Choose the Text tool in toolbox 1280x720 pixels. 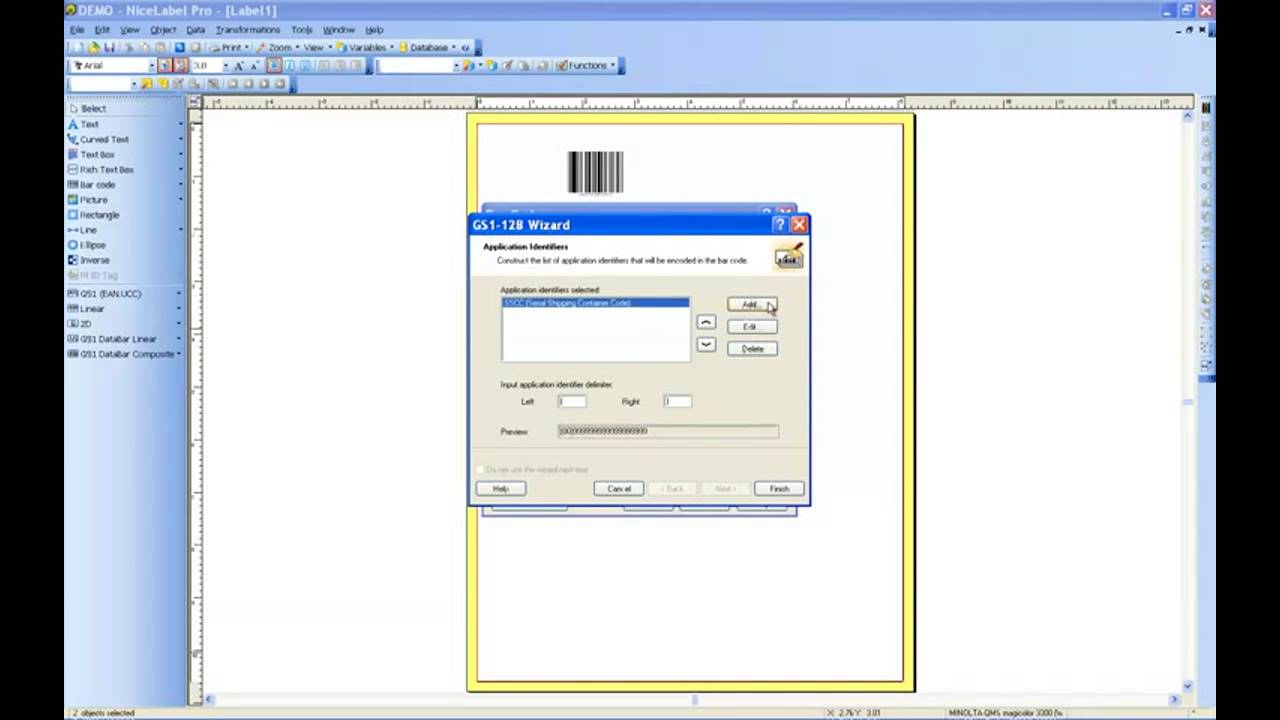tap(83, 124)
